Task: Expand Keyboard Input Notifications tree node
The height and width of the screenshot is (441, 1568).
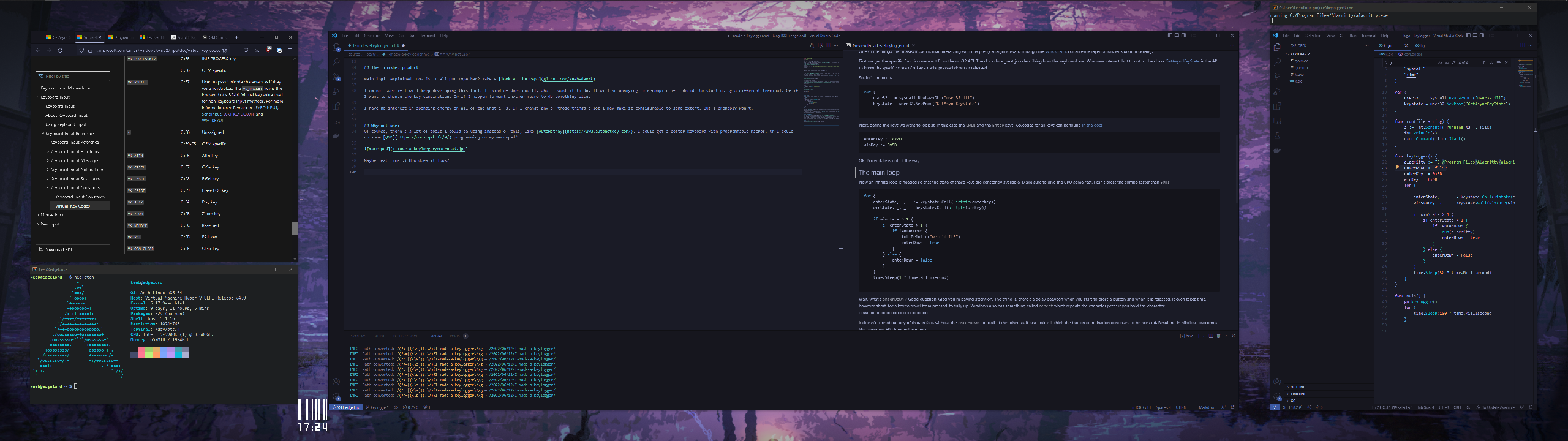Action: 48,170
